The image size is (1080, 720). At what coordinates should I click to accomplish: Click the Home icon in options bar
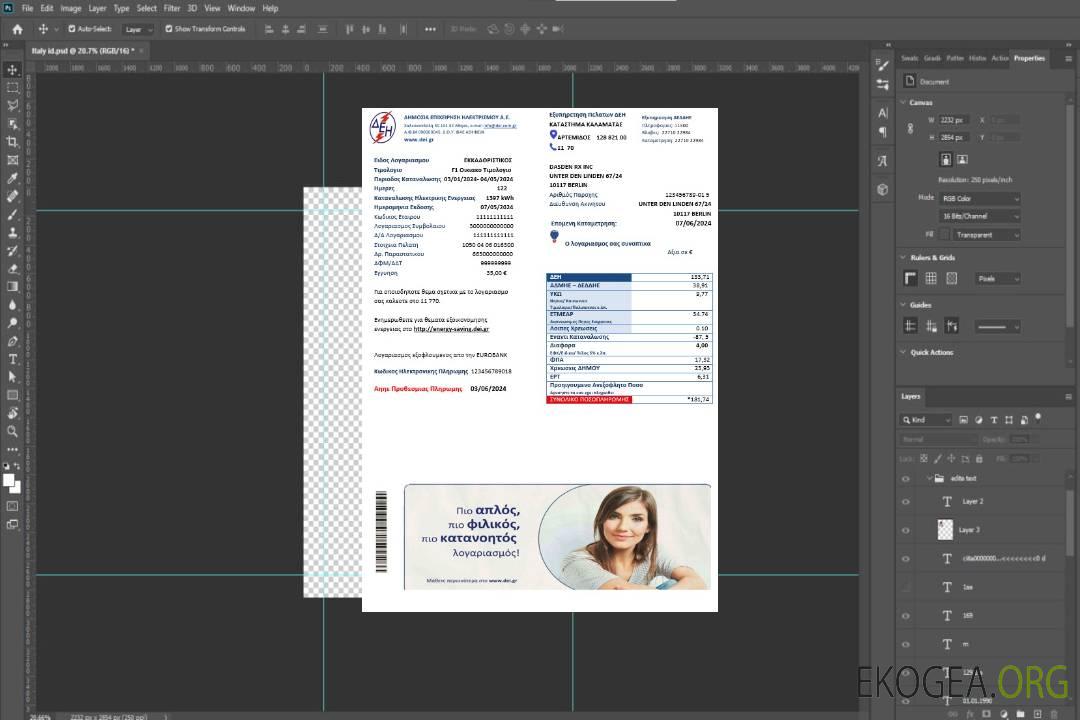tap(17, 29)
